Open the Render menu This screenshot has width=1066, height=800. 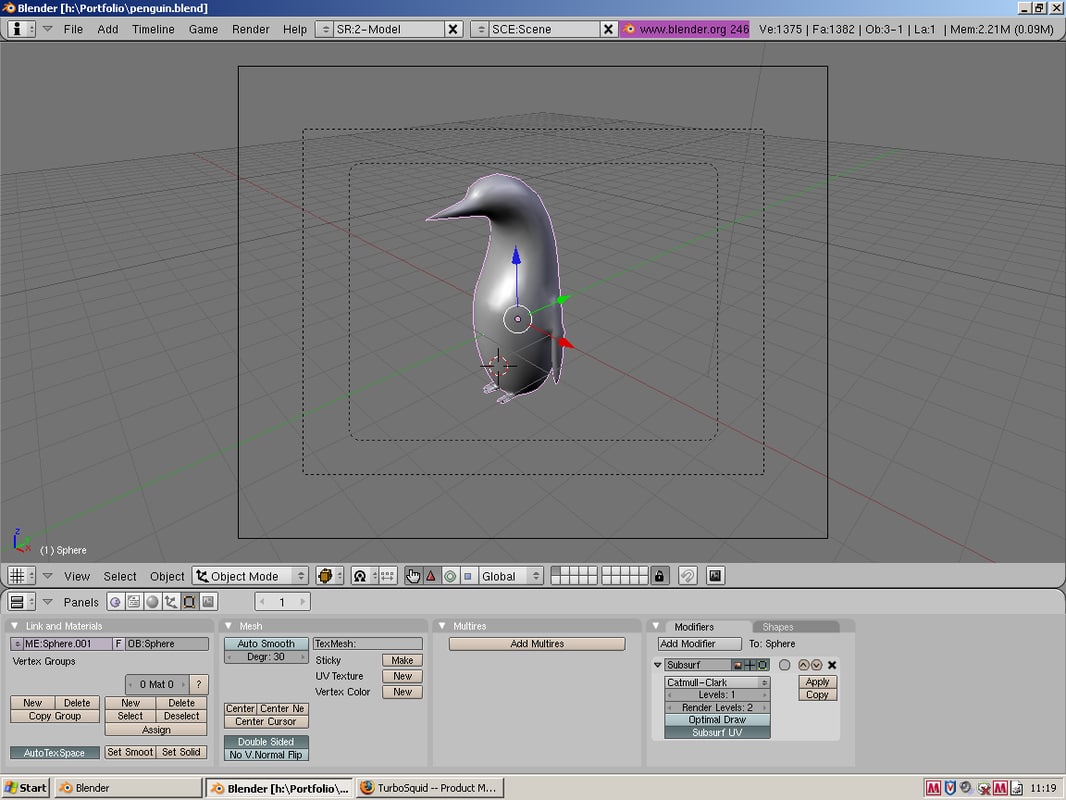(x=250, y=30)
